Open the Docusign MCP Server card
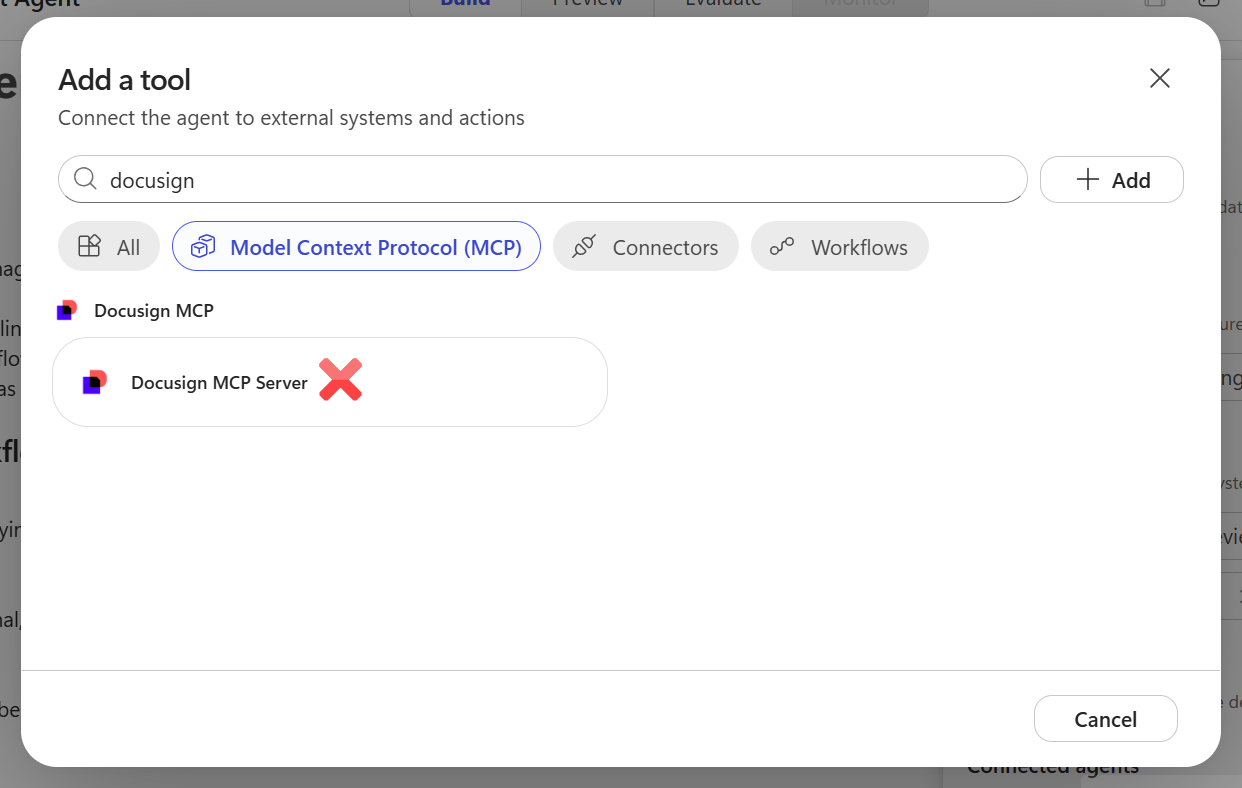This screenshot has height=788, width=1242. [330, 382]
